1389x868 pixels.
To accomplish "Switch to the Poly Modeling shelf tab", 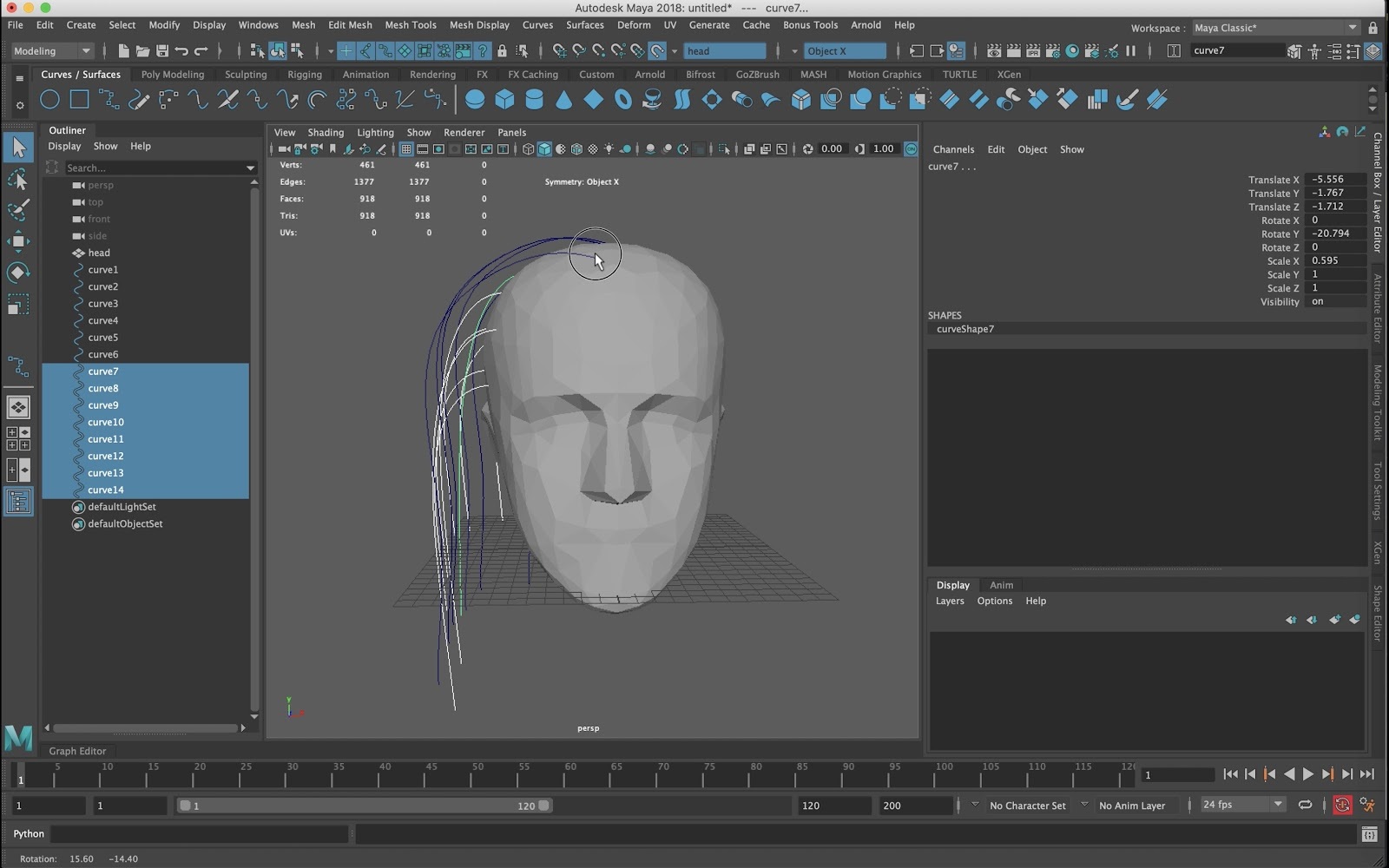I will [x=172, y=75].
